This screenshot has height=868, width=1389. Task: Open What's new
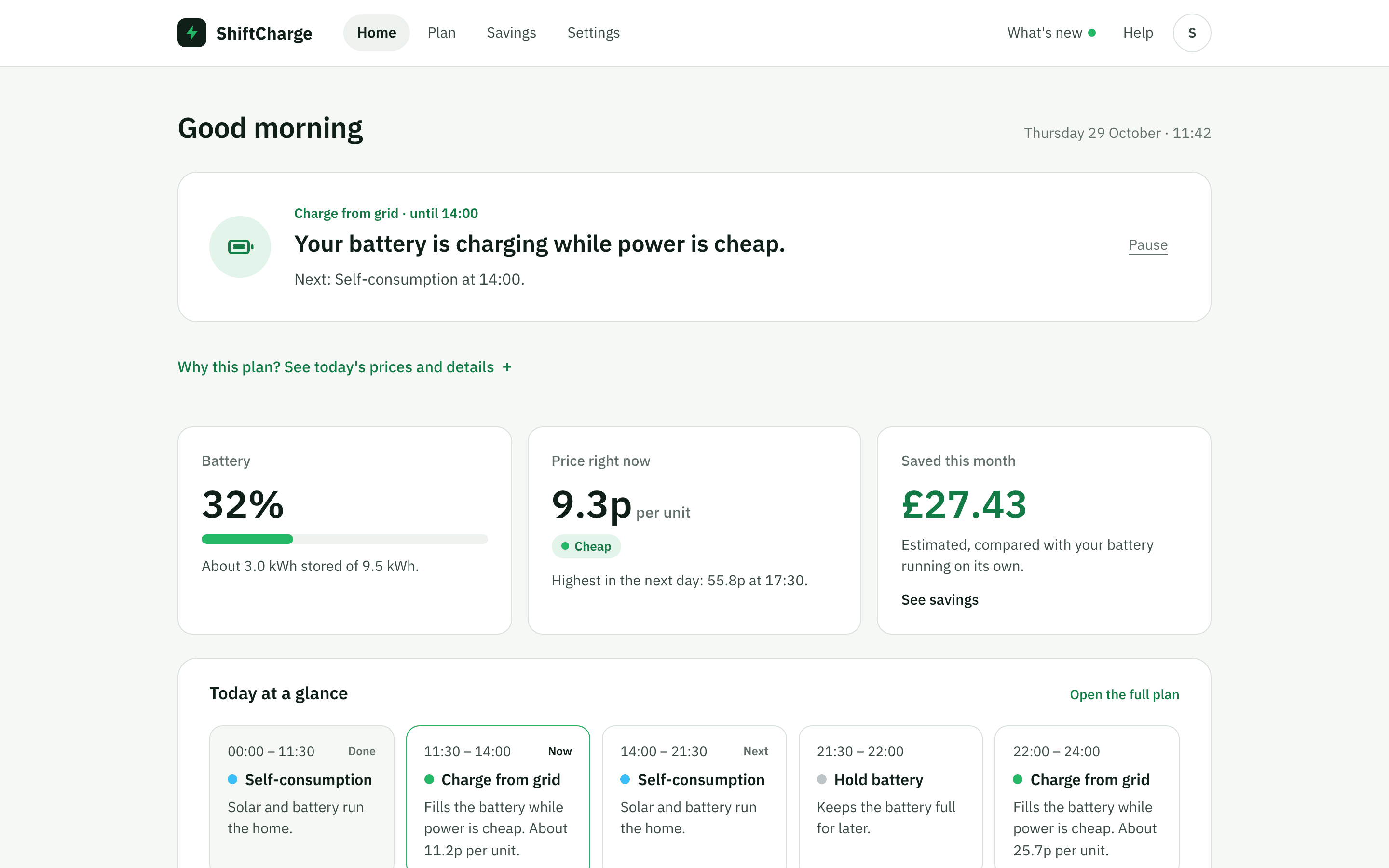click(1051, 33)
